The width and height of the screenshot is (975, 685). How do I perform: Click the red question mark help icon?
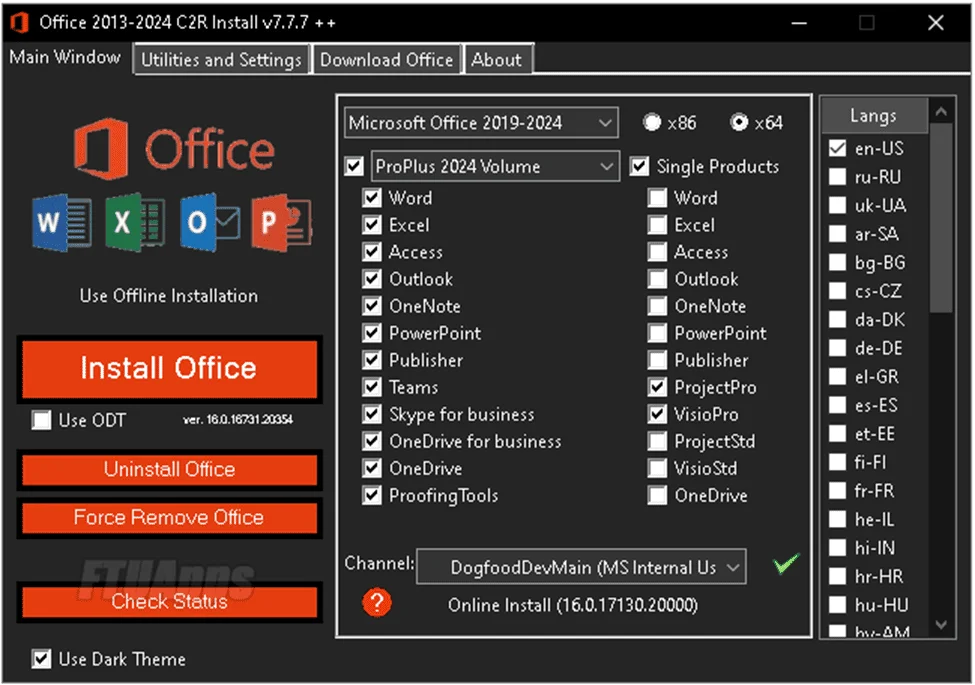[x=377, y=602]
